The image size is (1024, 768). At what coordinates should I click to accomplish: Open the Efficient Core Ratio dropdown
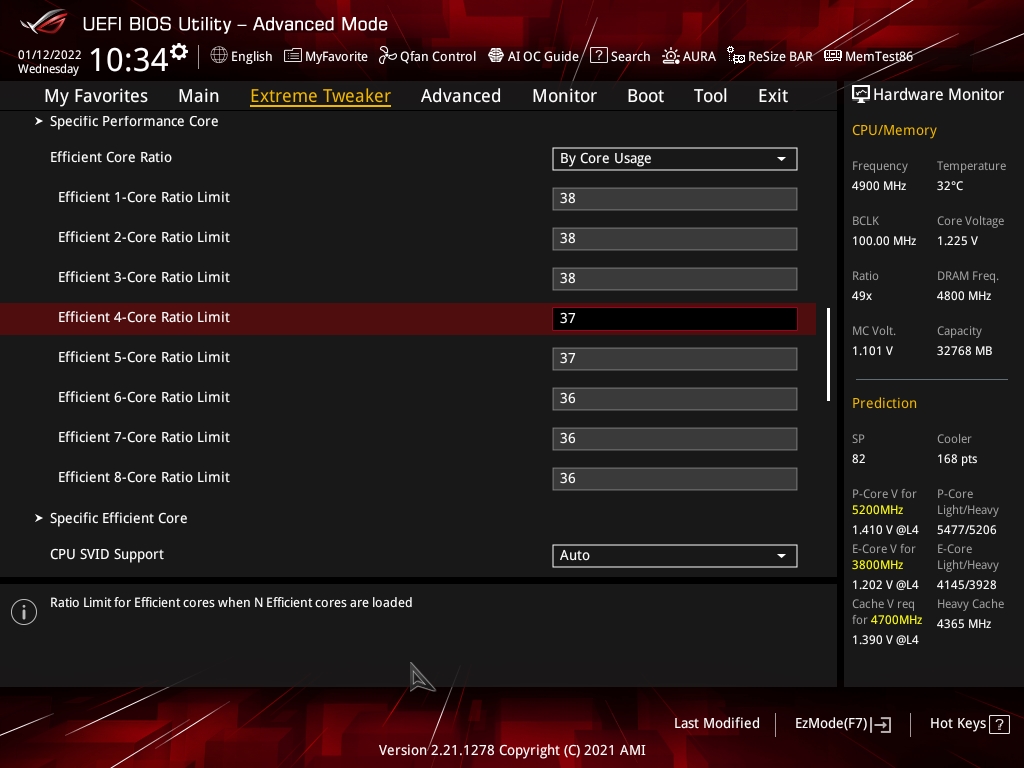click(674, 158)
